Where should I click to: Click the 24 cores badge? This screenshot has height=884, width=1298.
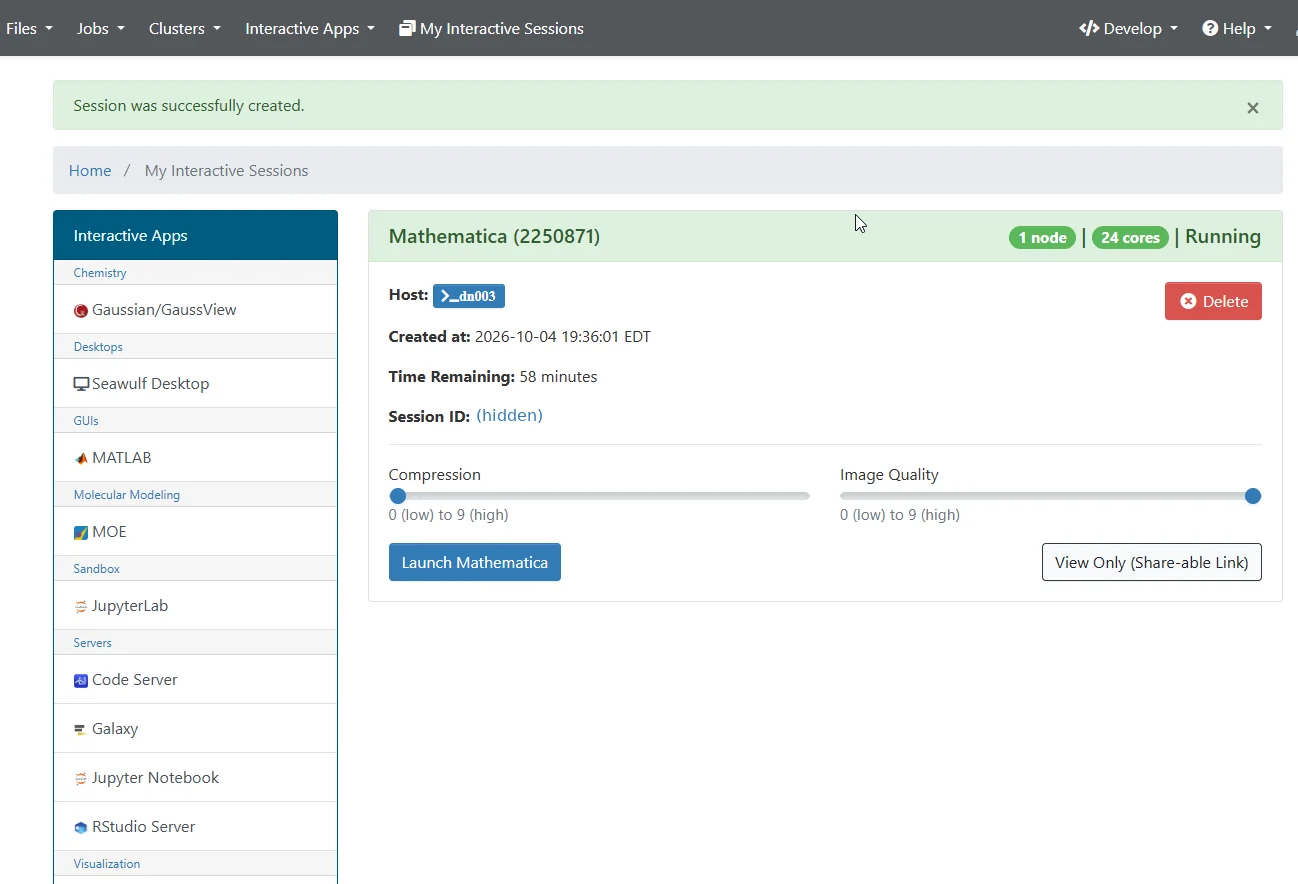1130,238
